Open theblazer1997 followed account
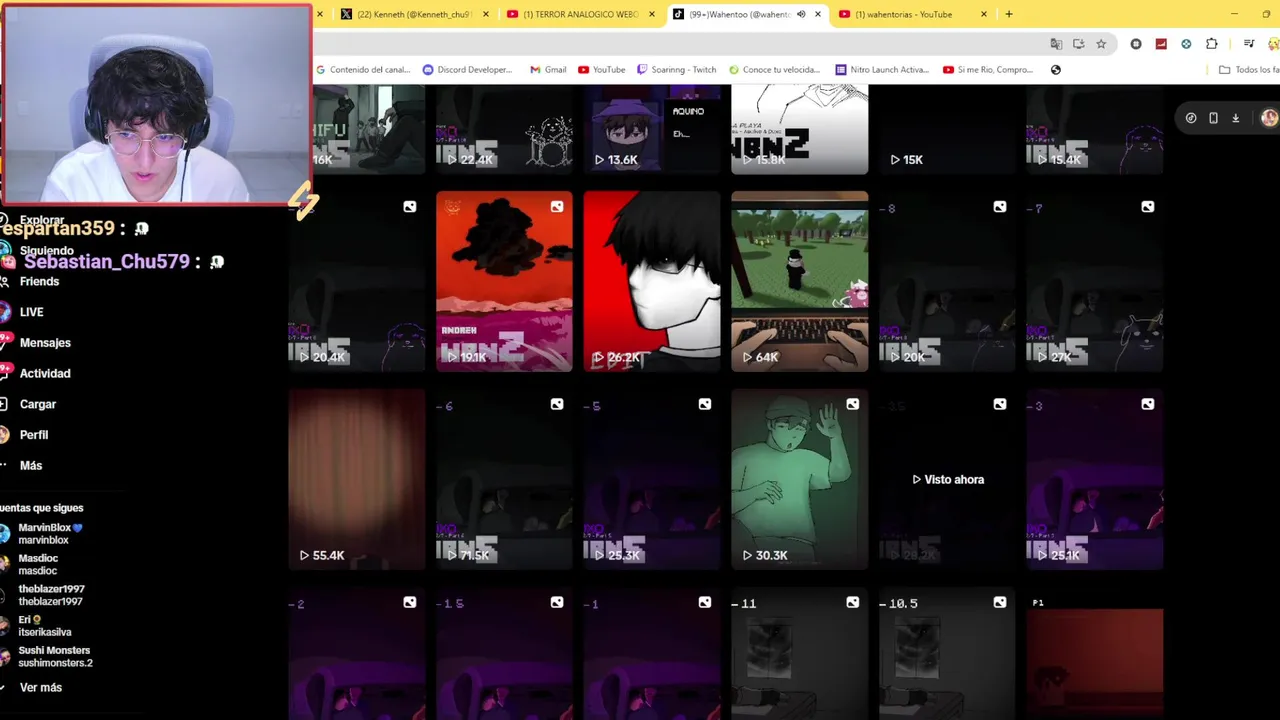1280x720 pixels. coord(43,595)
